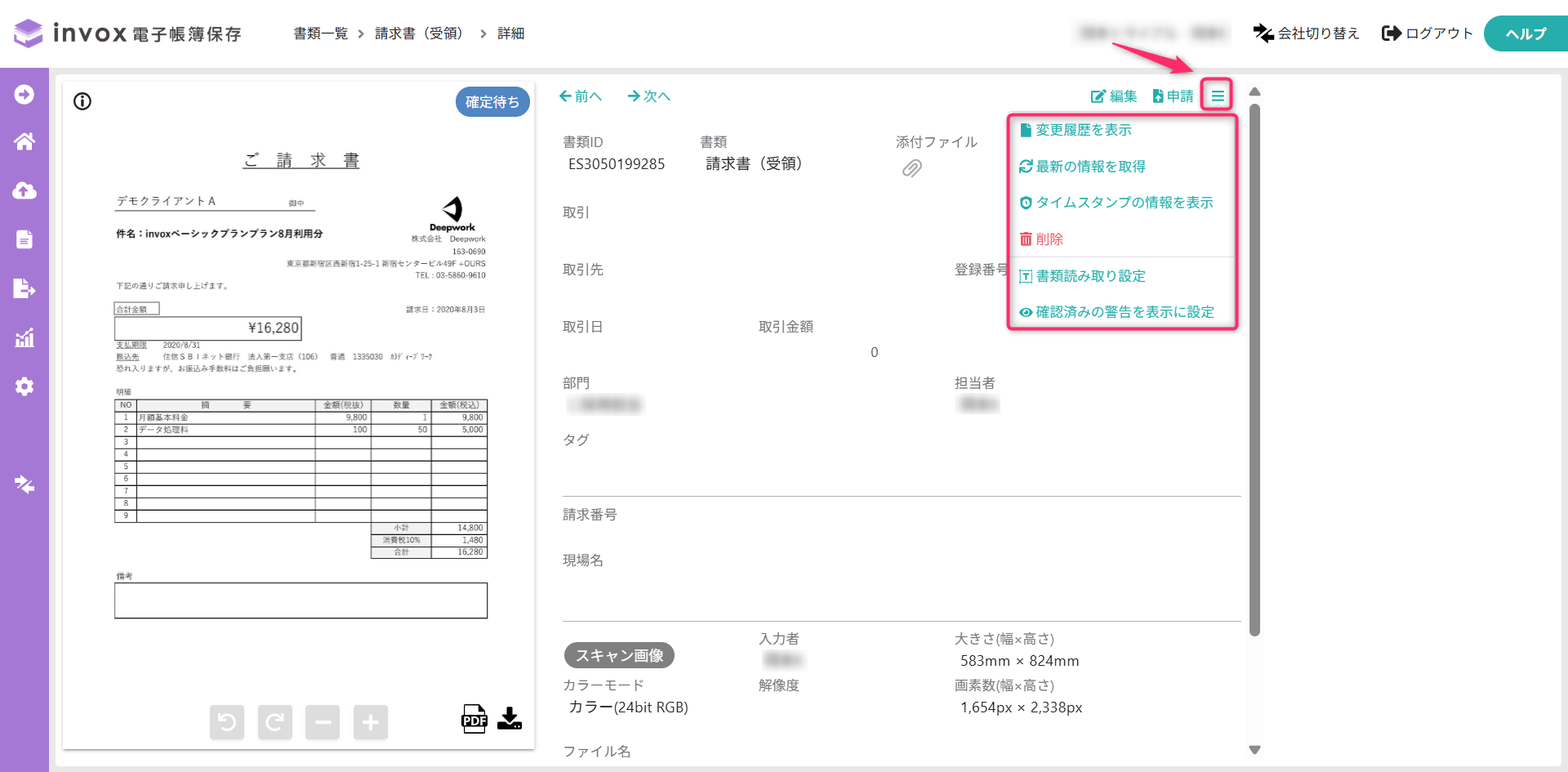Download the invoice using the download icon

510,719
